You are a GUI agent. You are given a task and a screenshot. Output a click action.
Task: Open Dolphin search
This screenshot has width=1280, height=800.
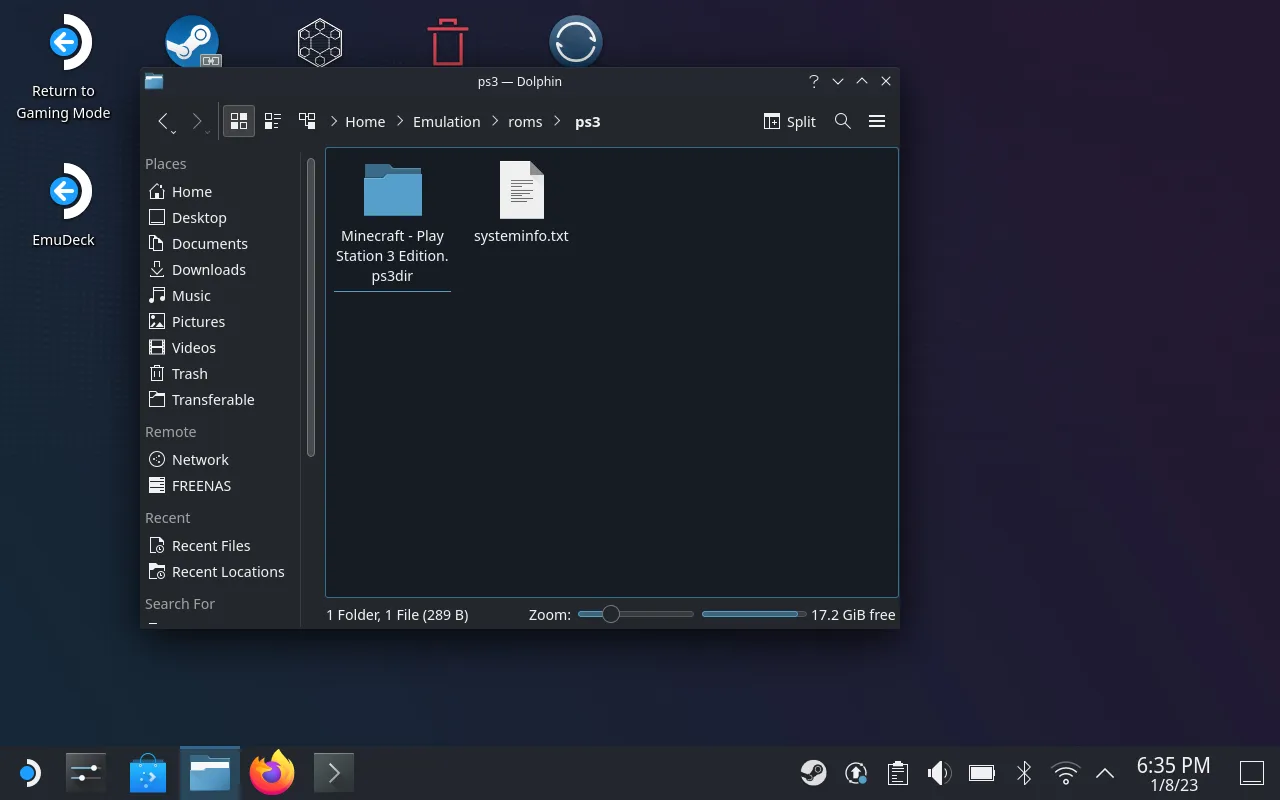(x=843, y=121)
